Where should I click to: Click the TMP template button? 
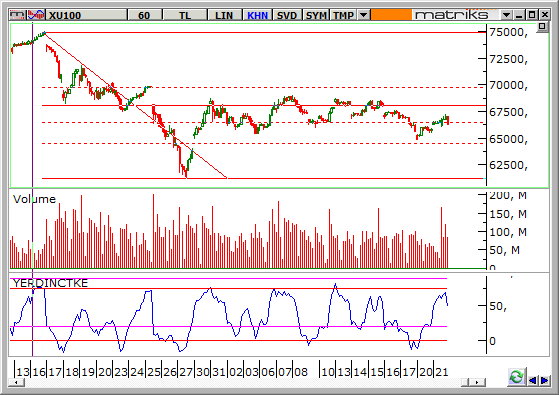pyautogui.click(x=344, y=15)
